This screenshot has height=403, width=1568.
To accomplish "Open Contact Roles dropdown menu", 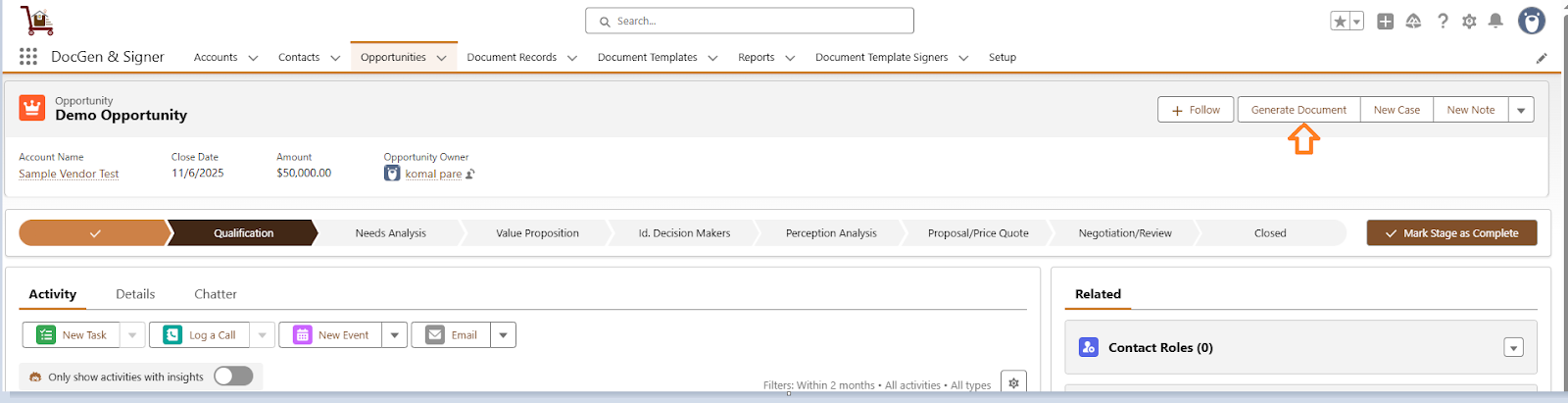I will [x=1513, y=348].
